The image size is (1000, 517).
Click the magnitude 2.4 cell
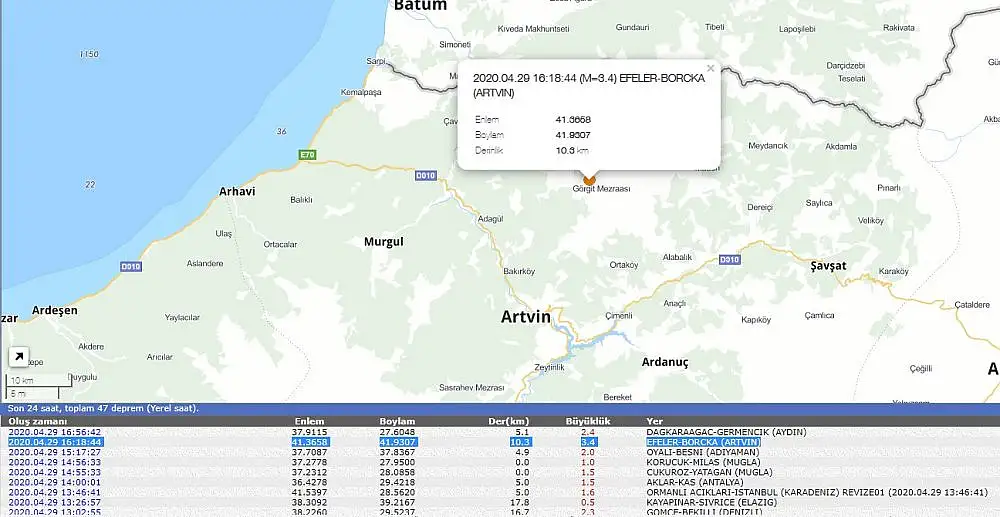point(588,432)
